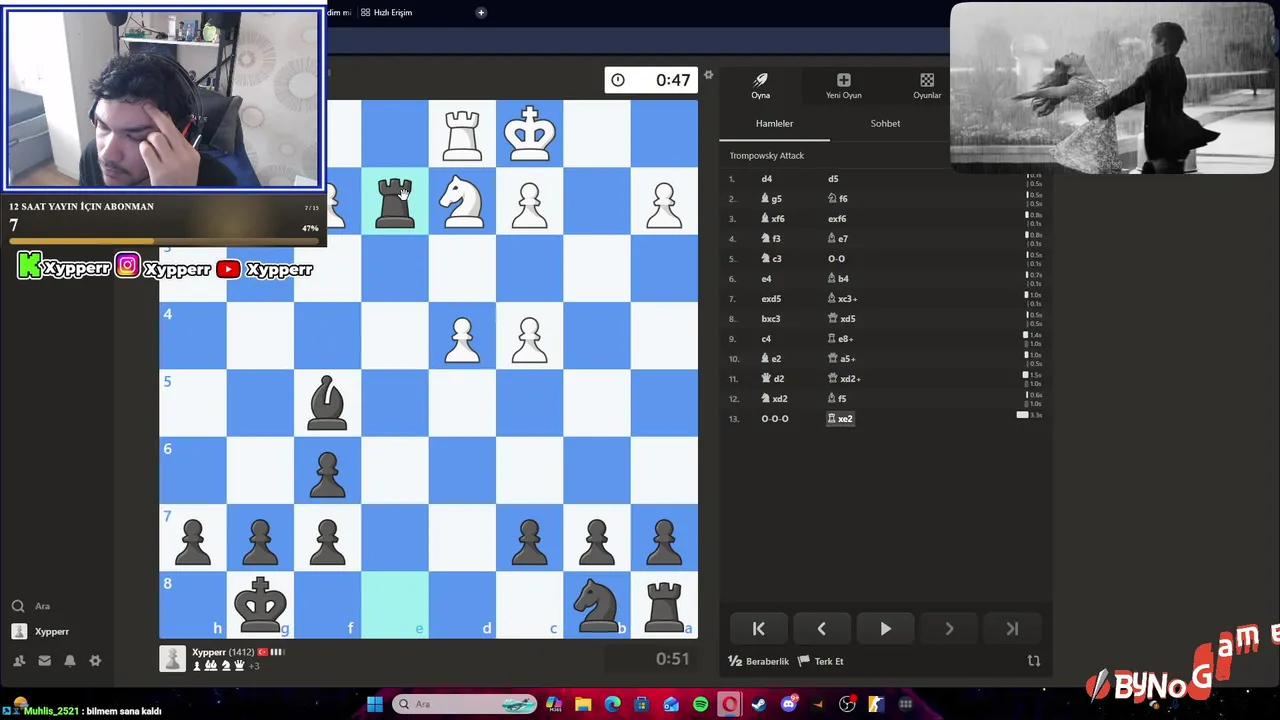
Task: Switch to the Sohbet chat tab
Action: (x=885, y=123)
